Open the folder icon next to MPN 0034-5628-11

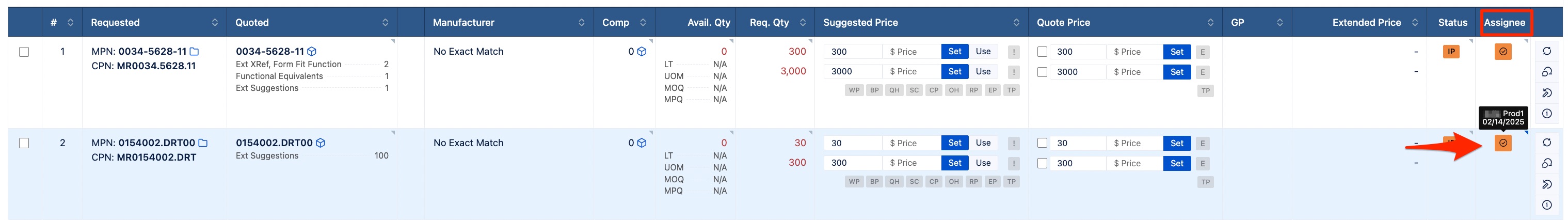pos(194,52)
